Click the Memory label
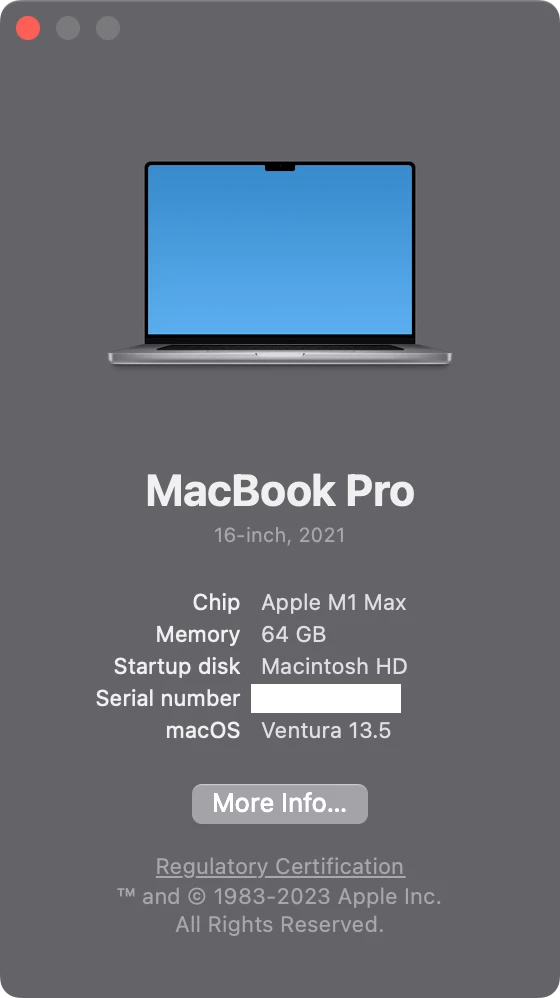 coord(198,634)
